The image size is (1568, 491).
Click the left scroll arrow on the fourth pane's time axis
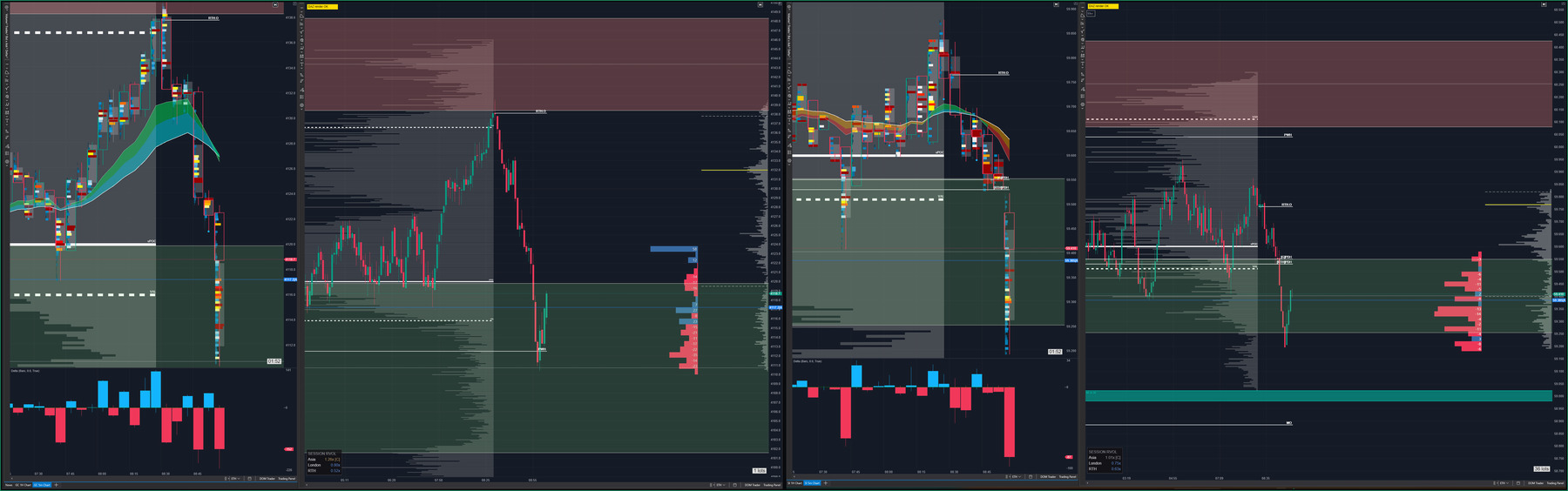pos(1087,483)
